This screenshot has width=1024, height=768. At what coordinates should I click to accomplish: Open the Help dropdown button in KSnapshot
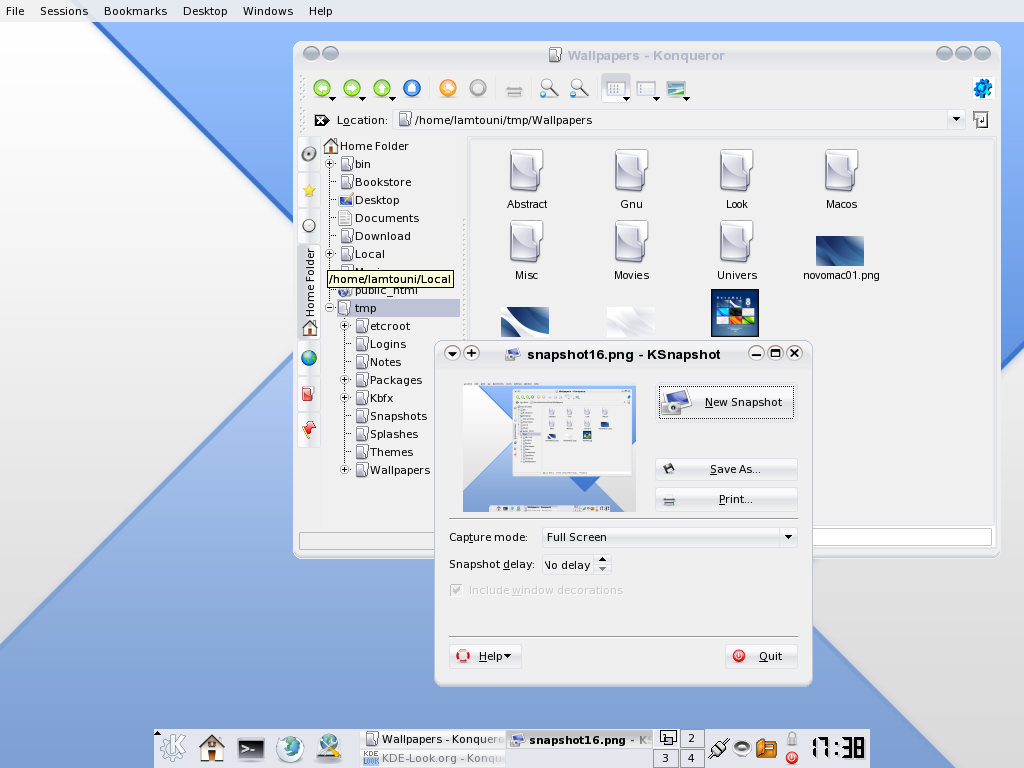tap(485, 656)
